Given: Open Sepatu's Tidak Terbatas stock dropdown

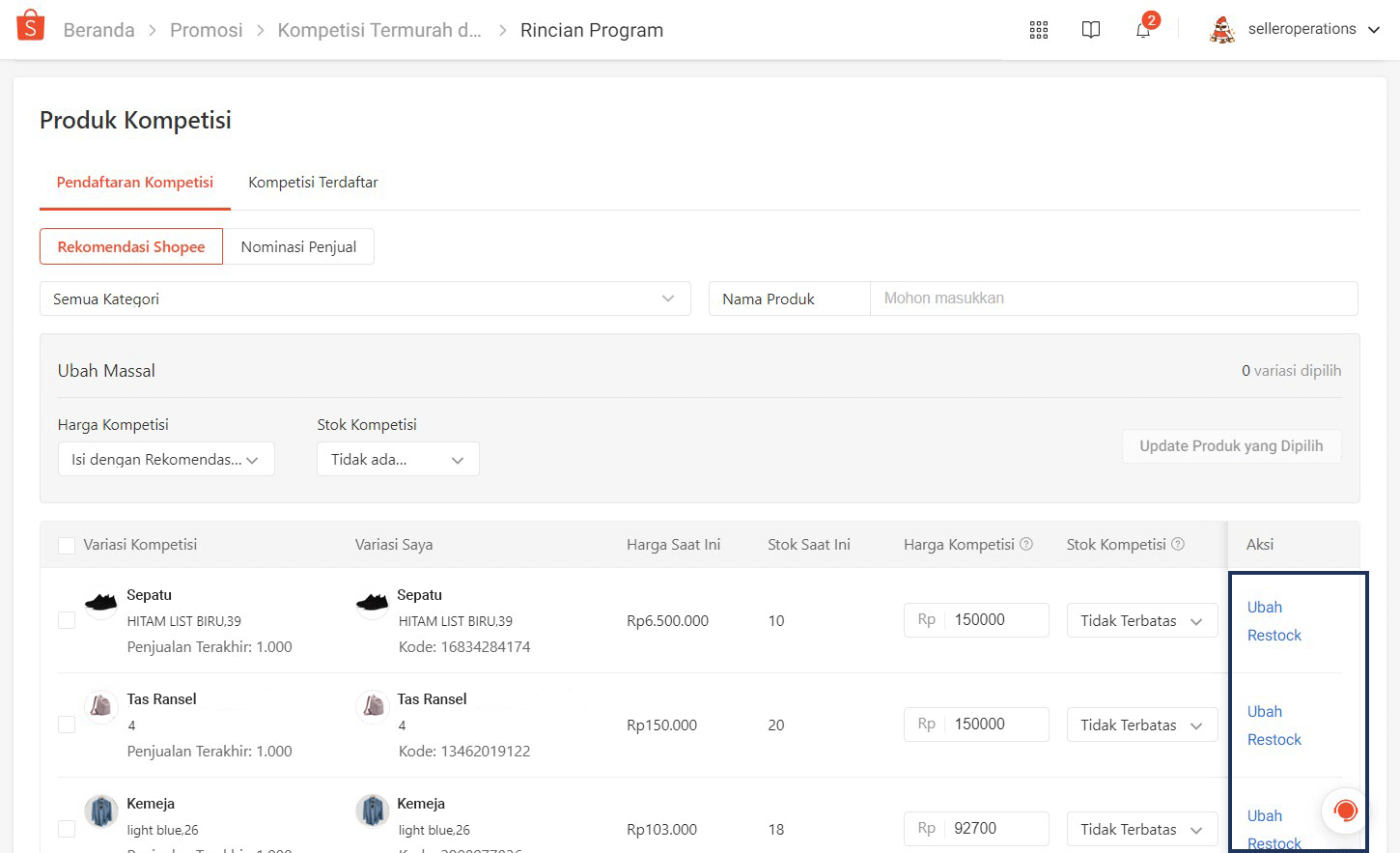Looking at the screenshot, I should (1141, 621).
